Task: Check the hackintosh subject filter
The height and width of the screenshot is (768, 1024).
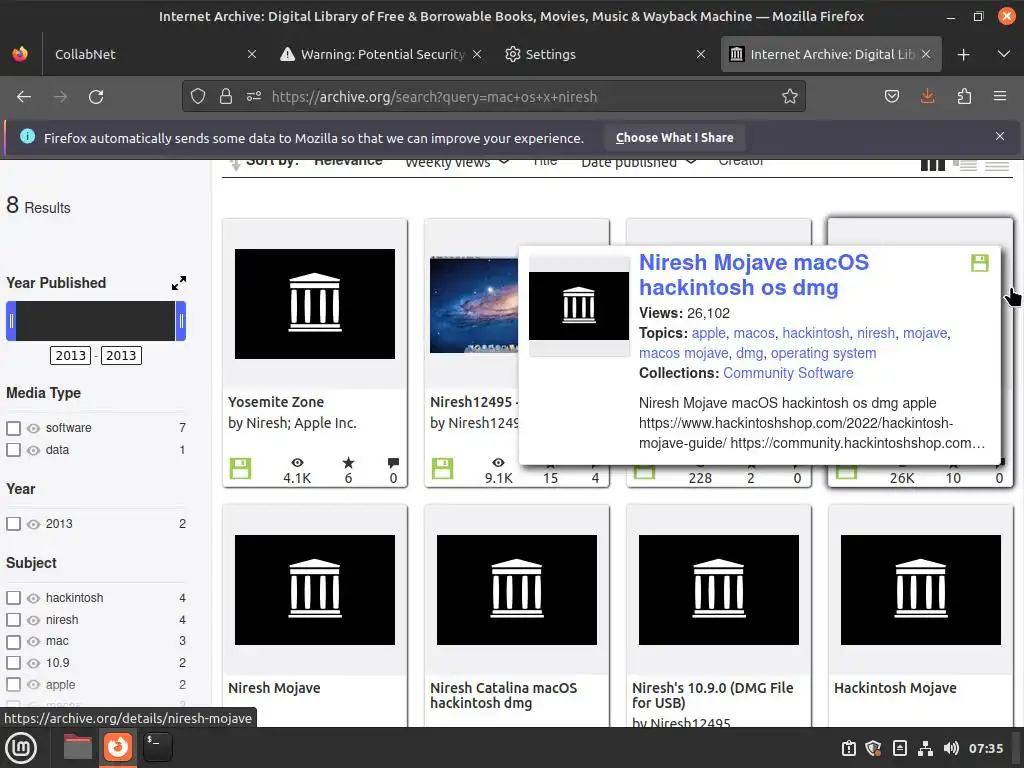Action: (13, 598)
